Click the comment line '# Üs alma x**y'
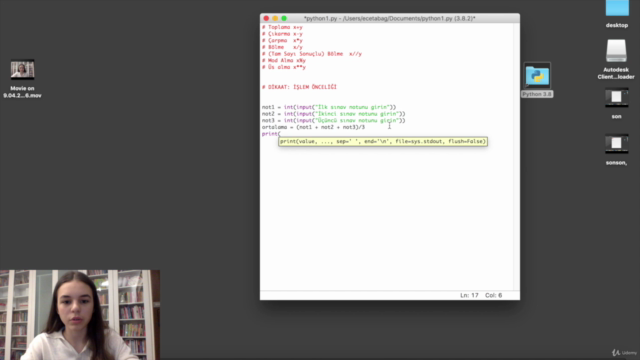Screen dimensions: 640x360 point(284,67)
